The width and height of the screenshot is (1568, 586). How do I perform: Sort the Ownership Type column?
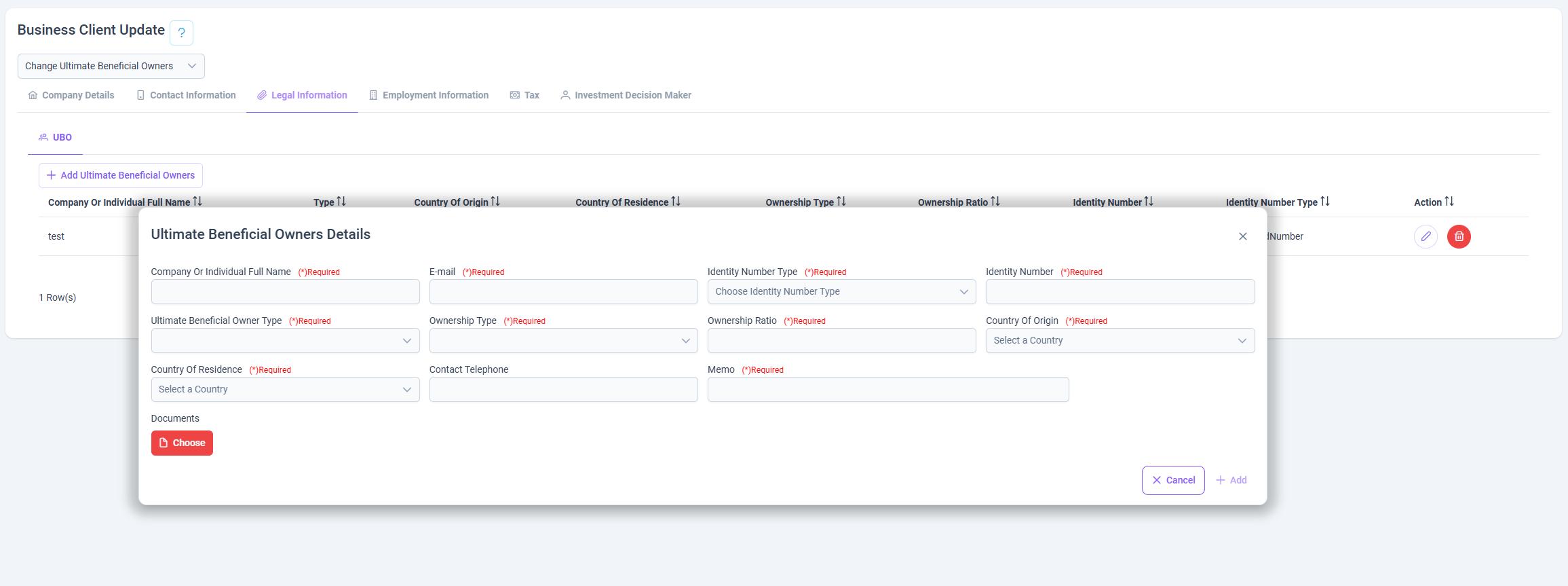coord(841,202)
